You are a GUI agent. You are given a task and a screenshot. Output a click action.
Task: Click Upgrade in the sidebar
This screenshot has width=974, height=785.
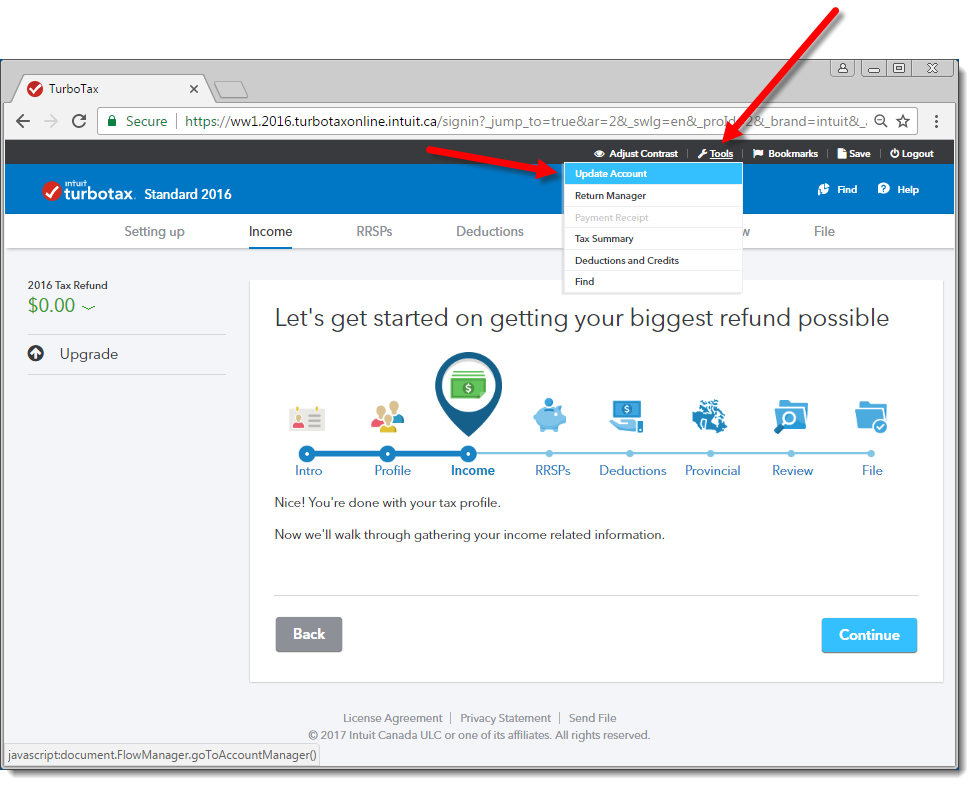(89, 354)
